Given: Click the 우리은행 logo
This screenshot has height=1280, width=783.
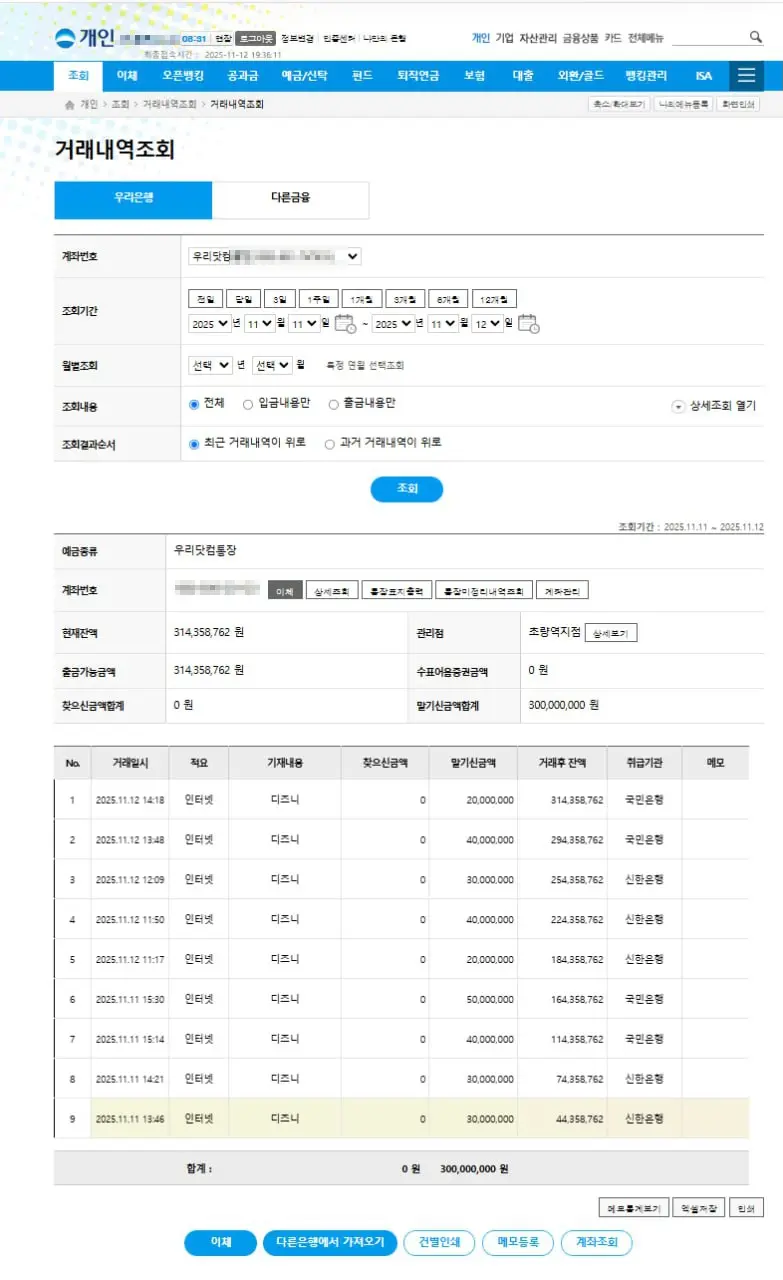Looking at the screenshot, I should [84, 38].
